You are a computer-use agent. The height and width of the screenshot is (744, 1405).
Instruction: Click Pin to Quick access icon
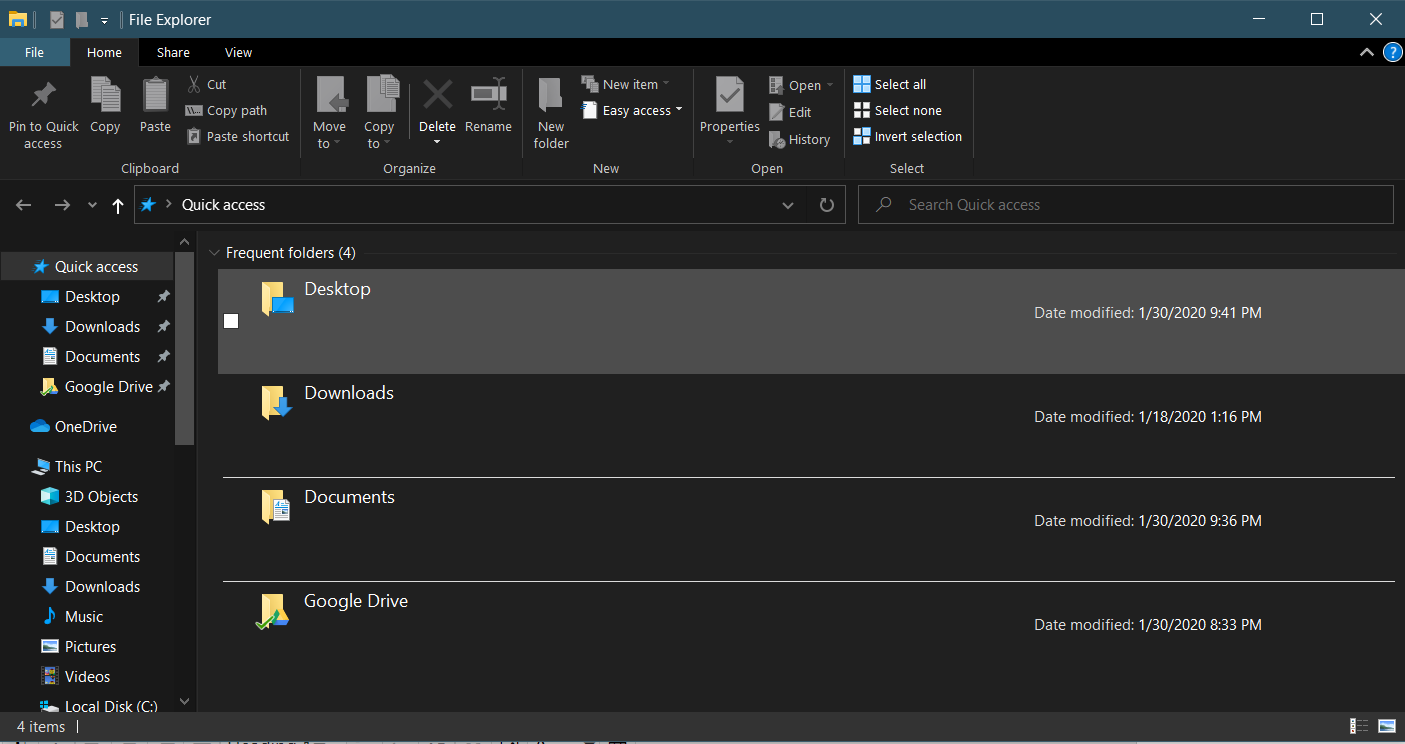[x=43, y=96]
